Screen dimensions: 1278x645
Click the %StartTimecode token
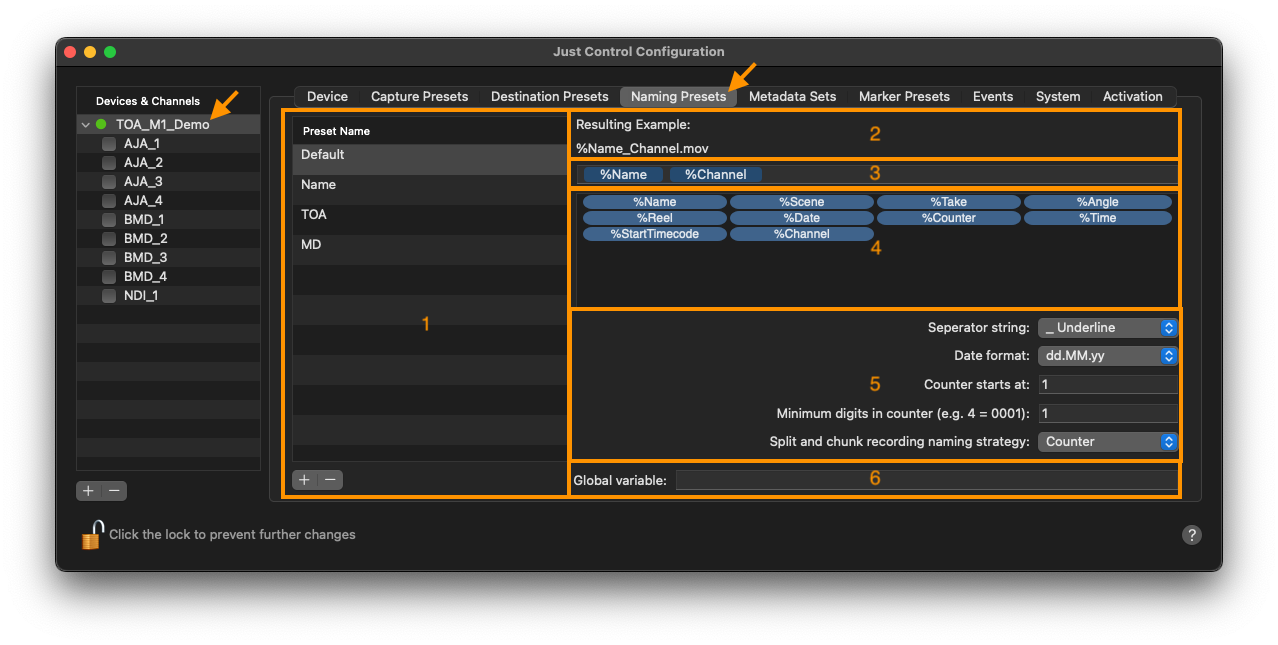coord(655,234)
